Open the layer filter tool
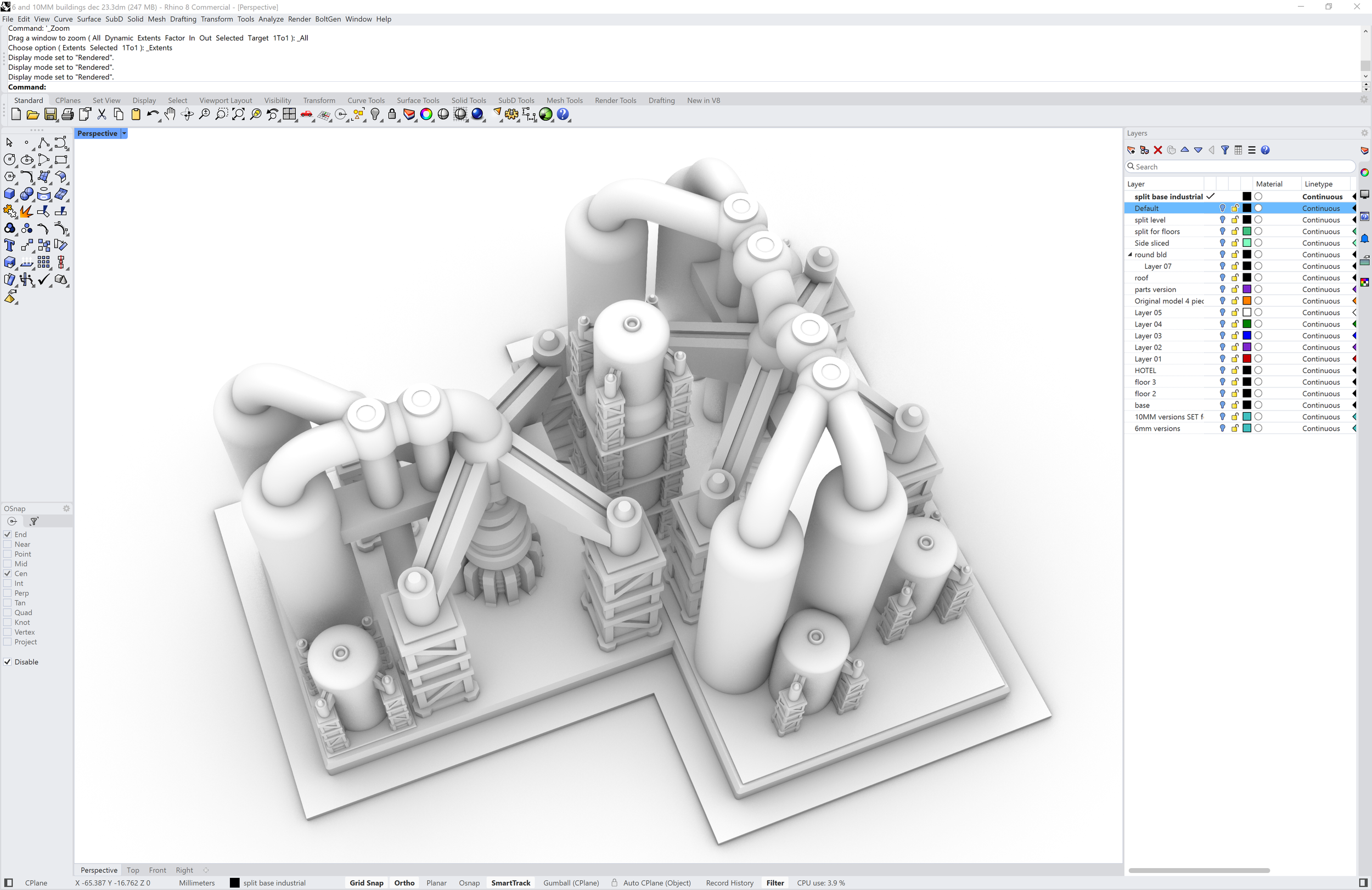The width and height of the screenshot is (1372, 890). point(1225,150)
